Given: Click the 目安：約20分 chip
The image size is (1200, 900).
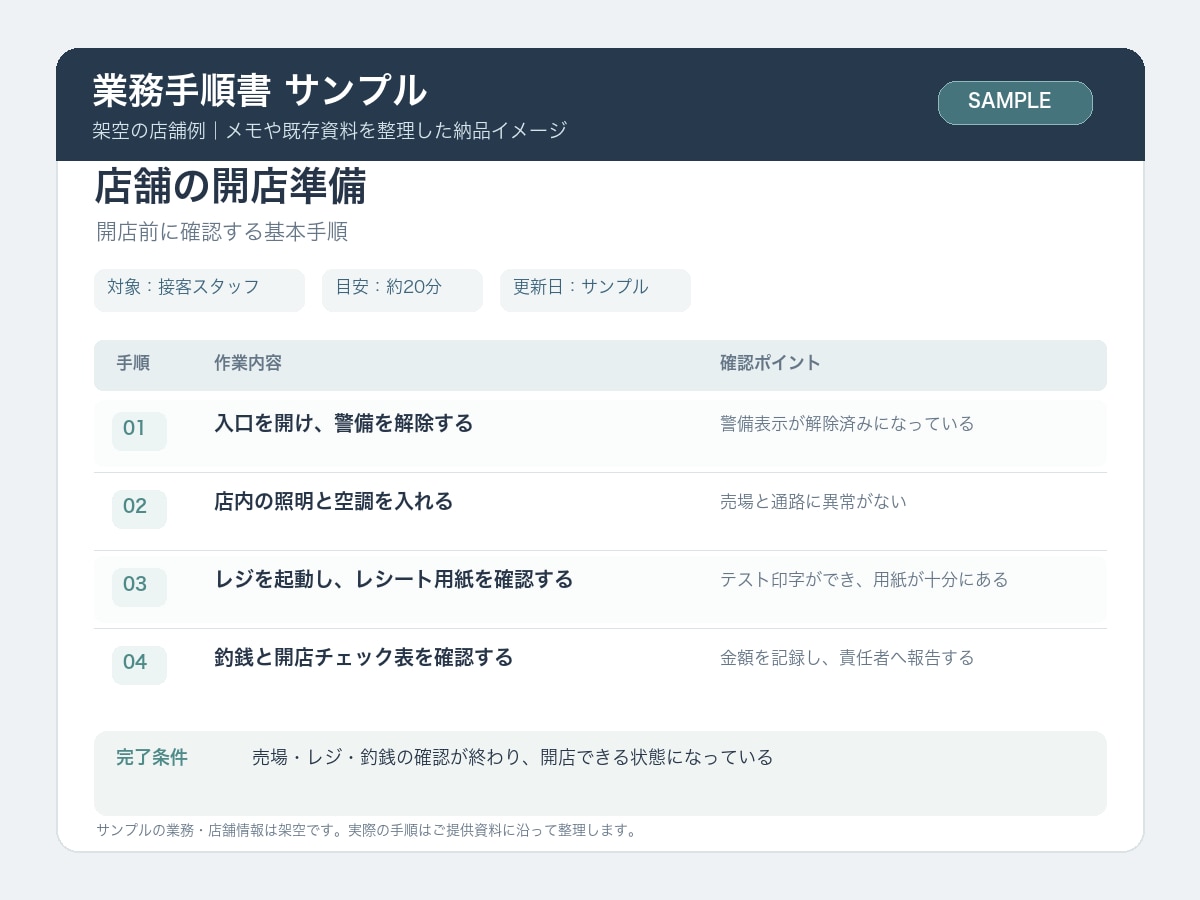Looking at the screenshot, I should (402, 290).
